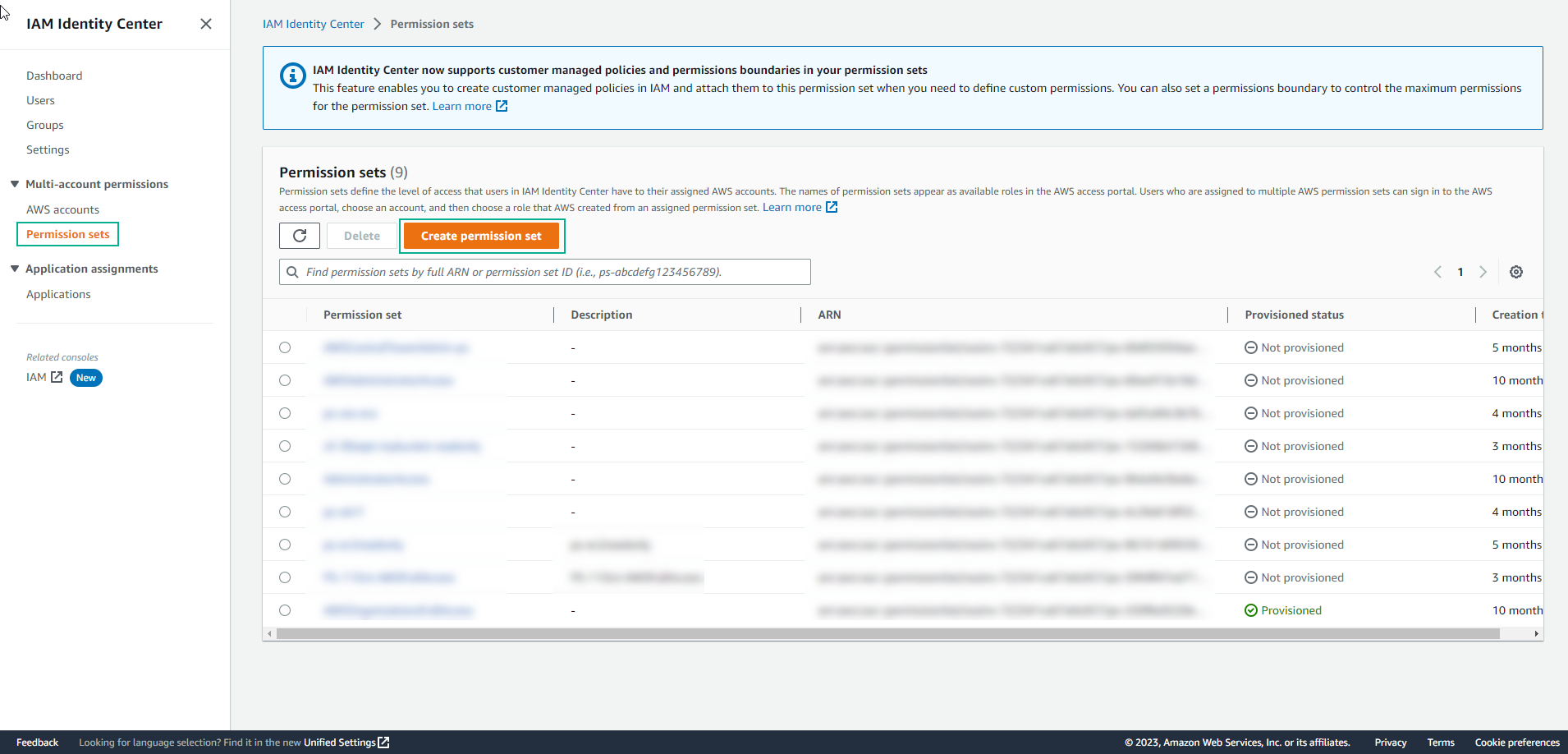Click Learn more link under Permission sets description
1568x754 pixels.
(792, 207)
